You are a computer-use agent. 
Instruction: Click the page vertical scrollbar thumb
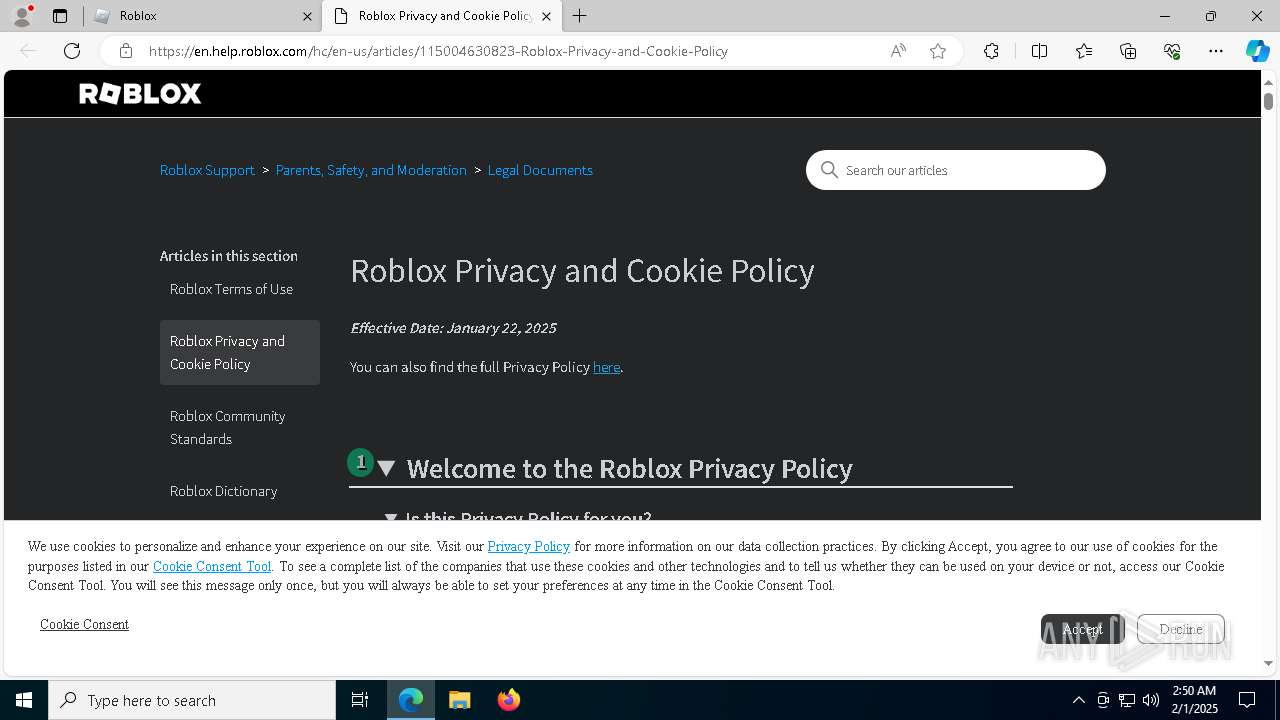(1268, 101)
